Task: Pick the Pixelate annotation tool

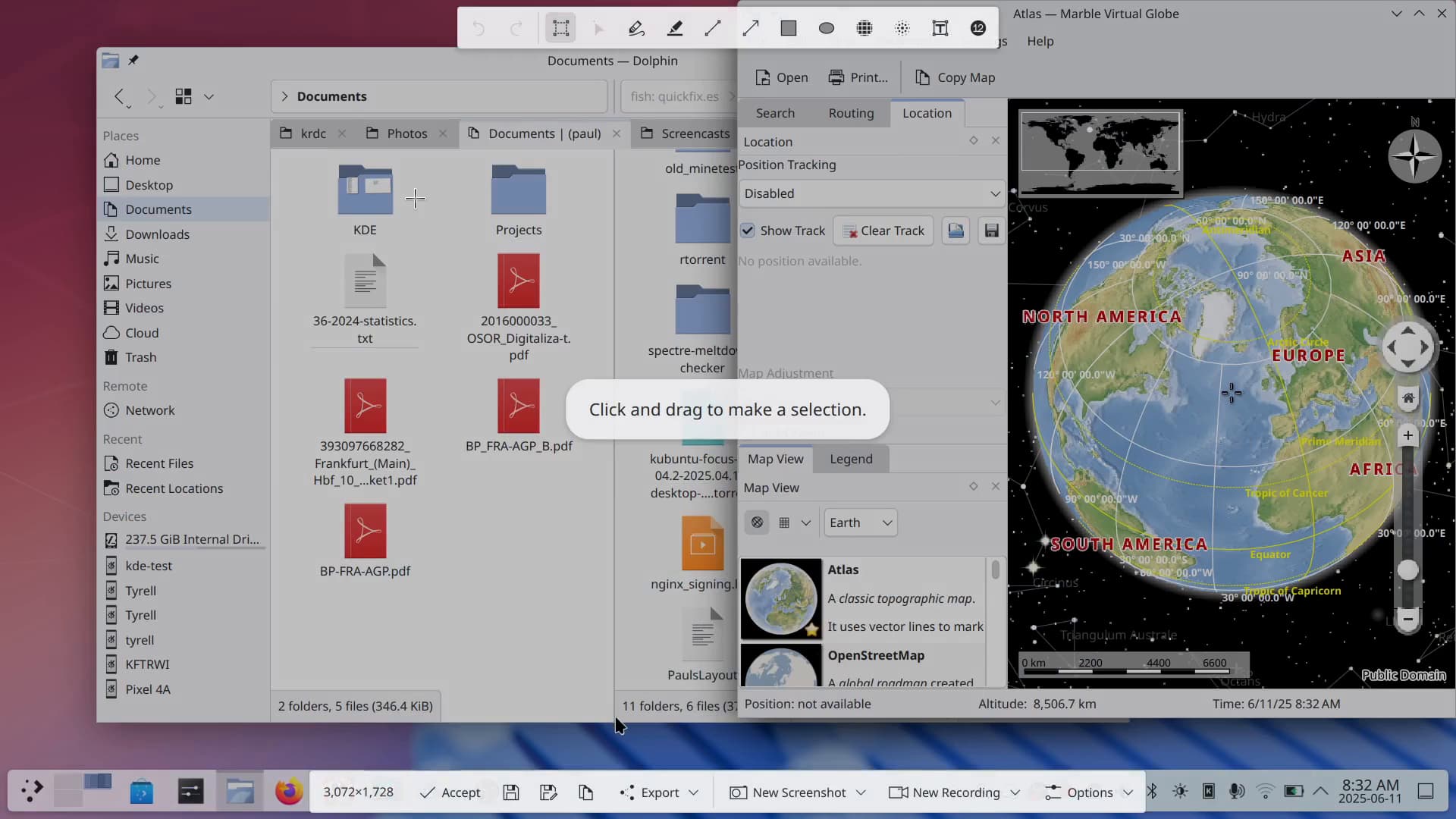Action: (864, 28)
